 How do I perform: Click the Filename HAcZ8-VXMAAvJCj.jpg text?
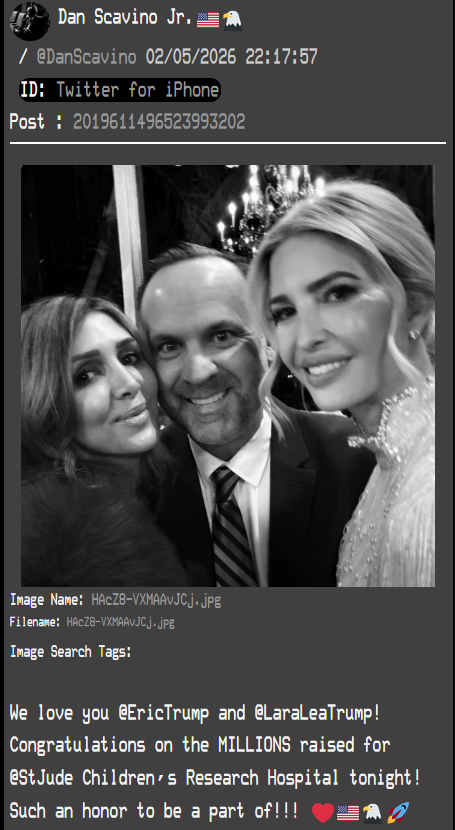tap(120, 622)
